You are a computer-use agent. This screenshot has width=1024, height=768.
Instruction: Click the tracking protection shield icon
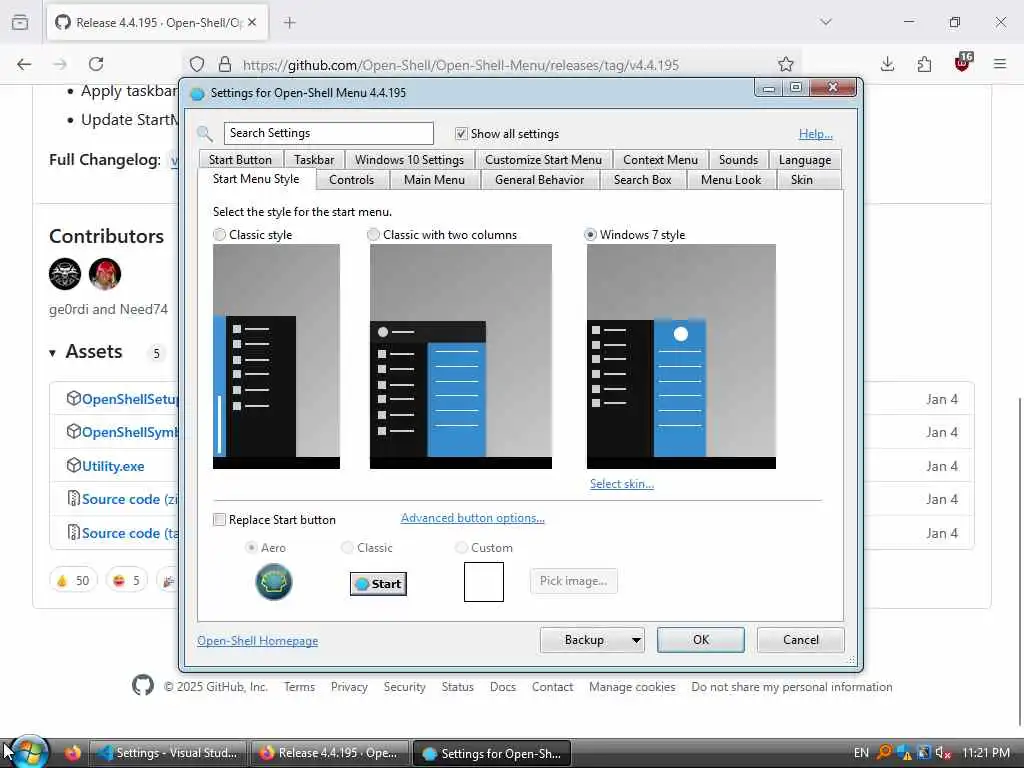click(197, 64)
